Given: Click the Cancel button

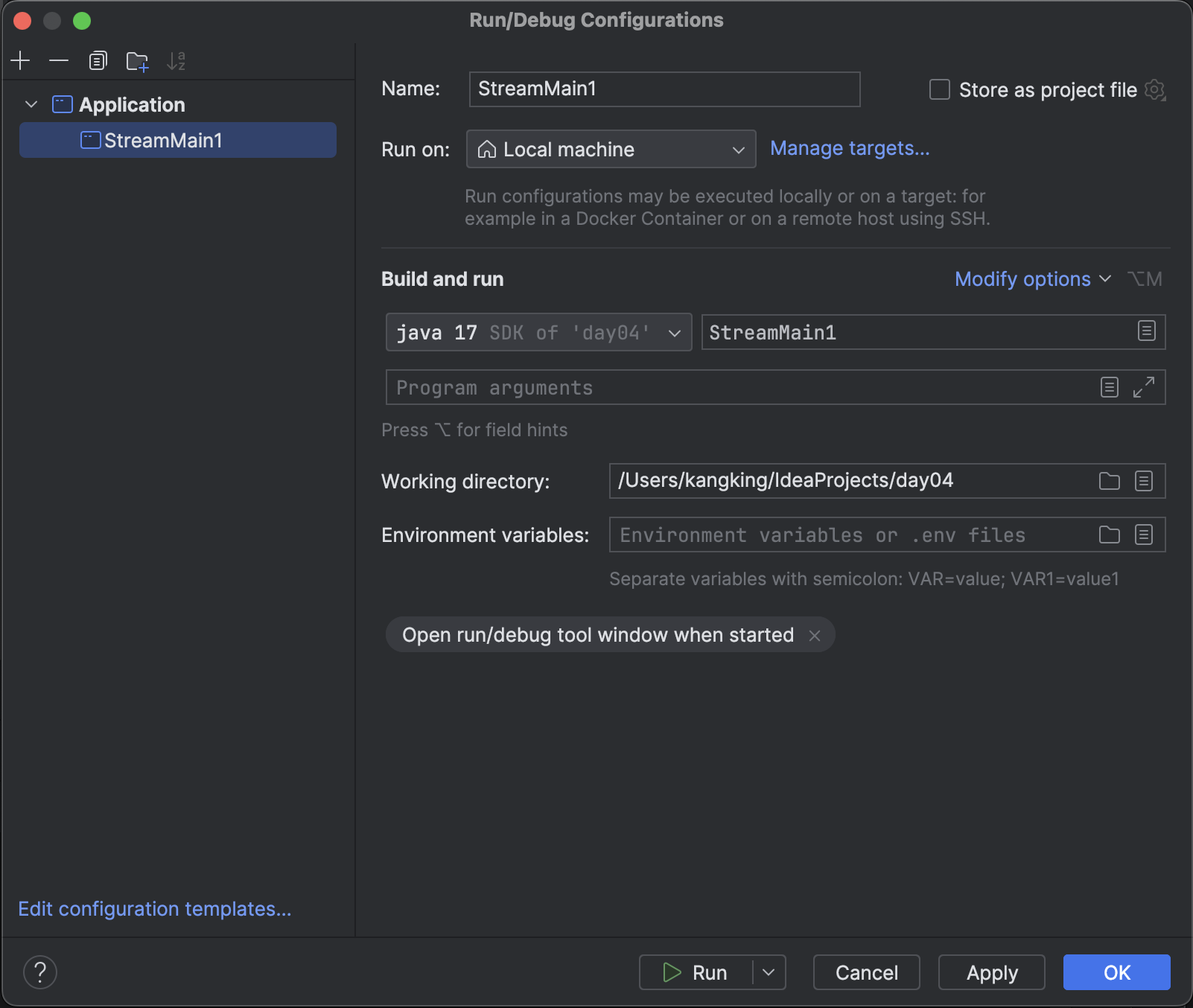Looking at the screenshot, I should [x=867, y=972].
